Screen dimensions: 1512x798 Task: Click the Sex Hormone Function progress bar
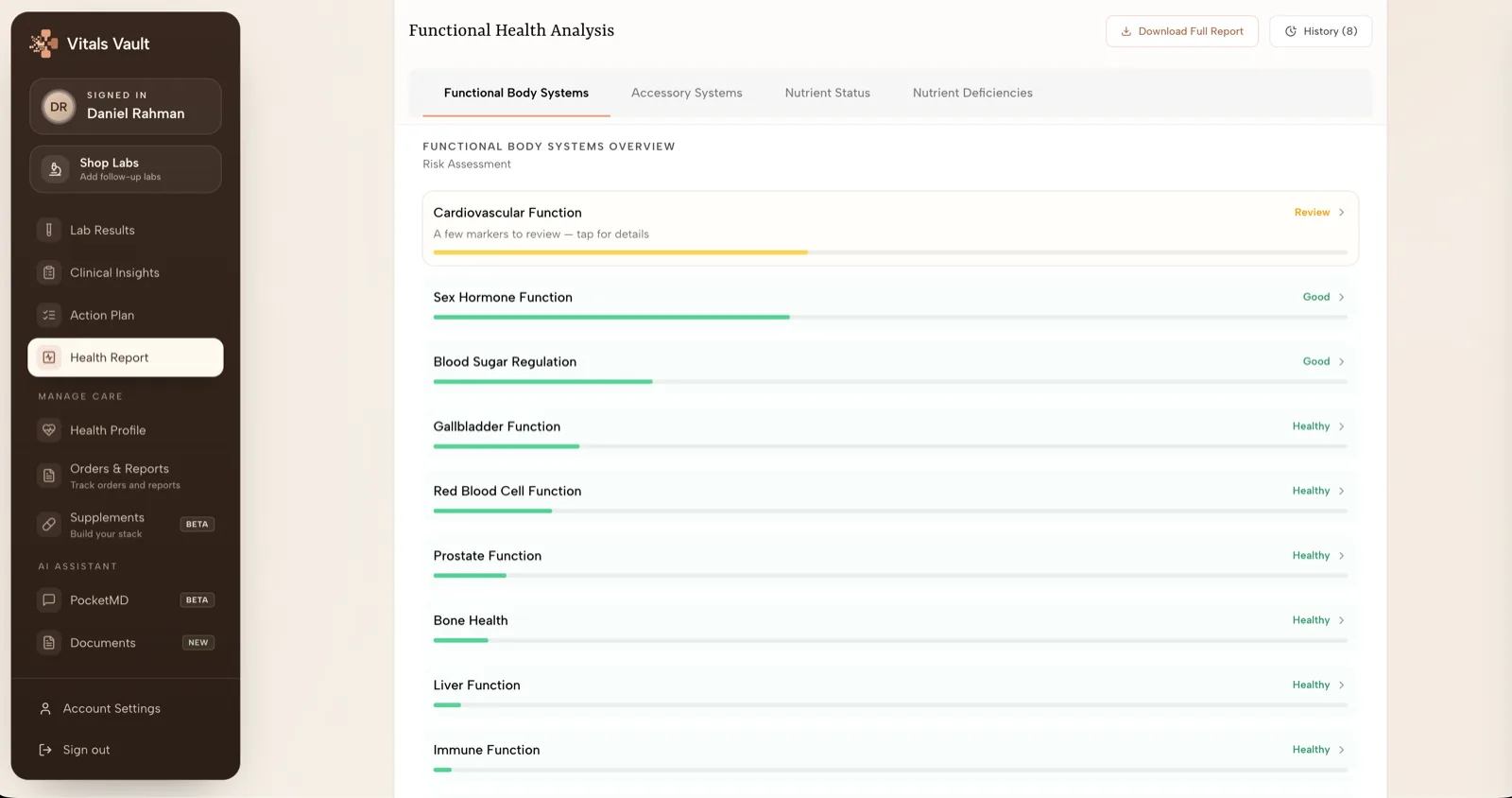tap(890, 318)
